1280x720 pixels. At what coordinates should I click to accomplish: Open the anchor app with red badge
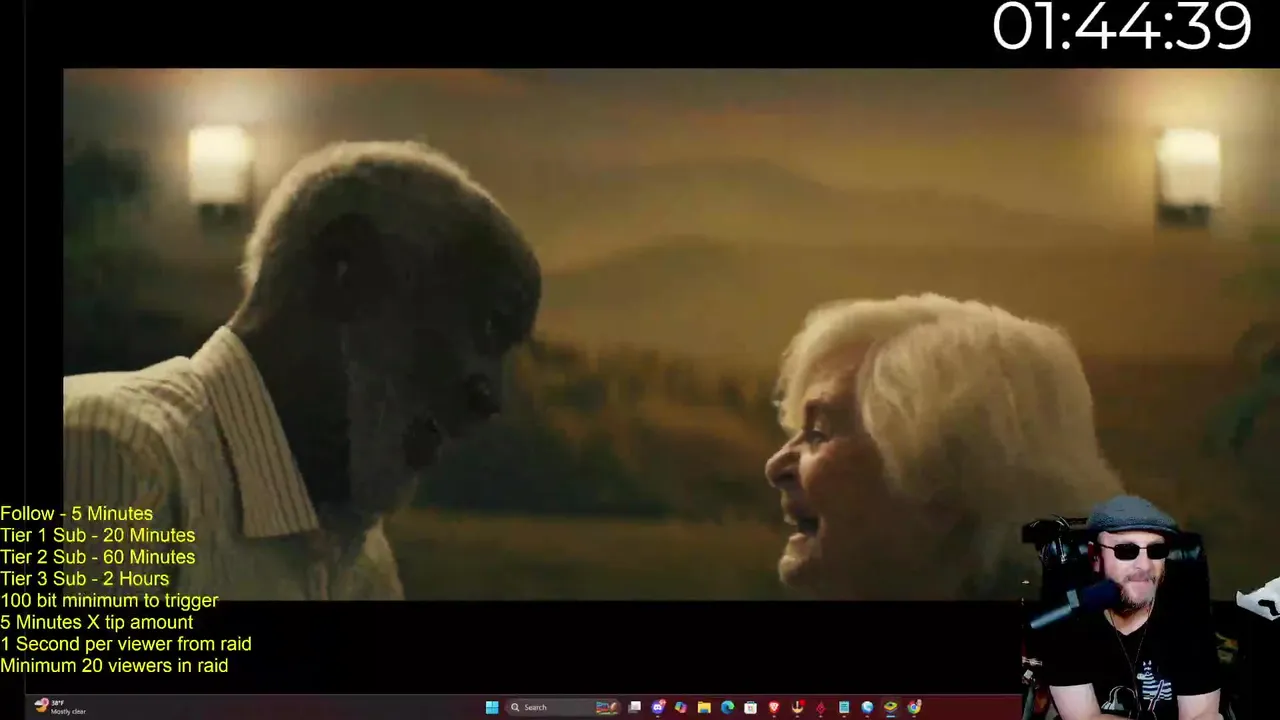[797, 707]
